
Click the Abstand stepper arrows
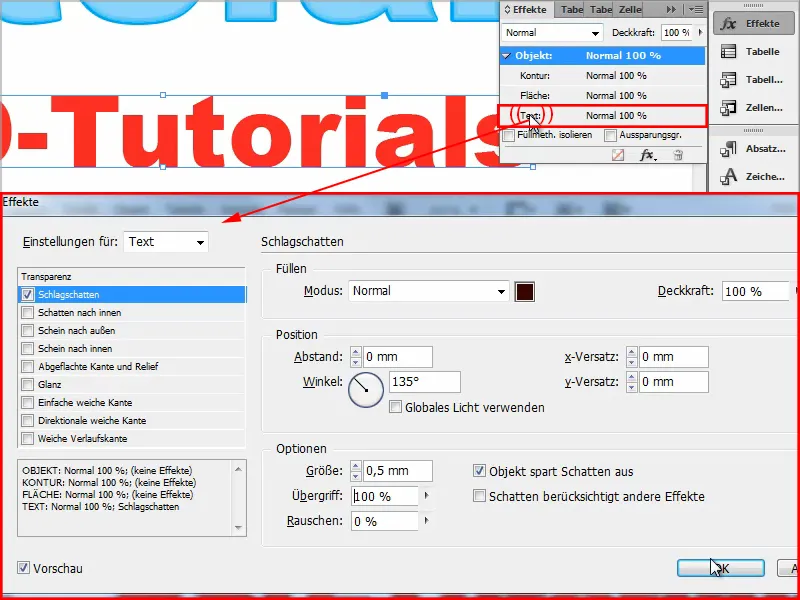[x=356, y=357]
